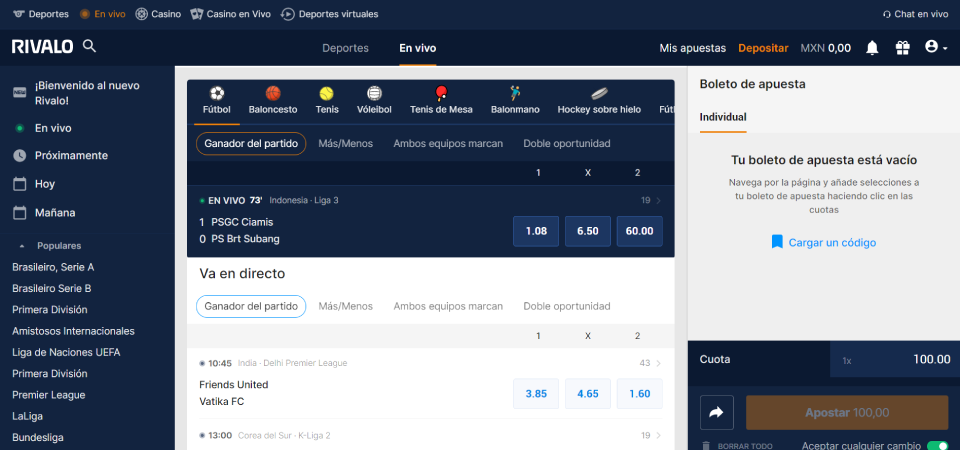This screenshot has width=960, height=450.
Task: Open Deportes in the top bar
Action: [x=41, y=14]
